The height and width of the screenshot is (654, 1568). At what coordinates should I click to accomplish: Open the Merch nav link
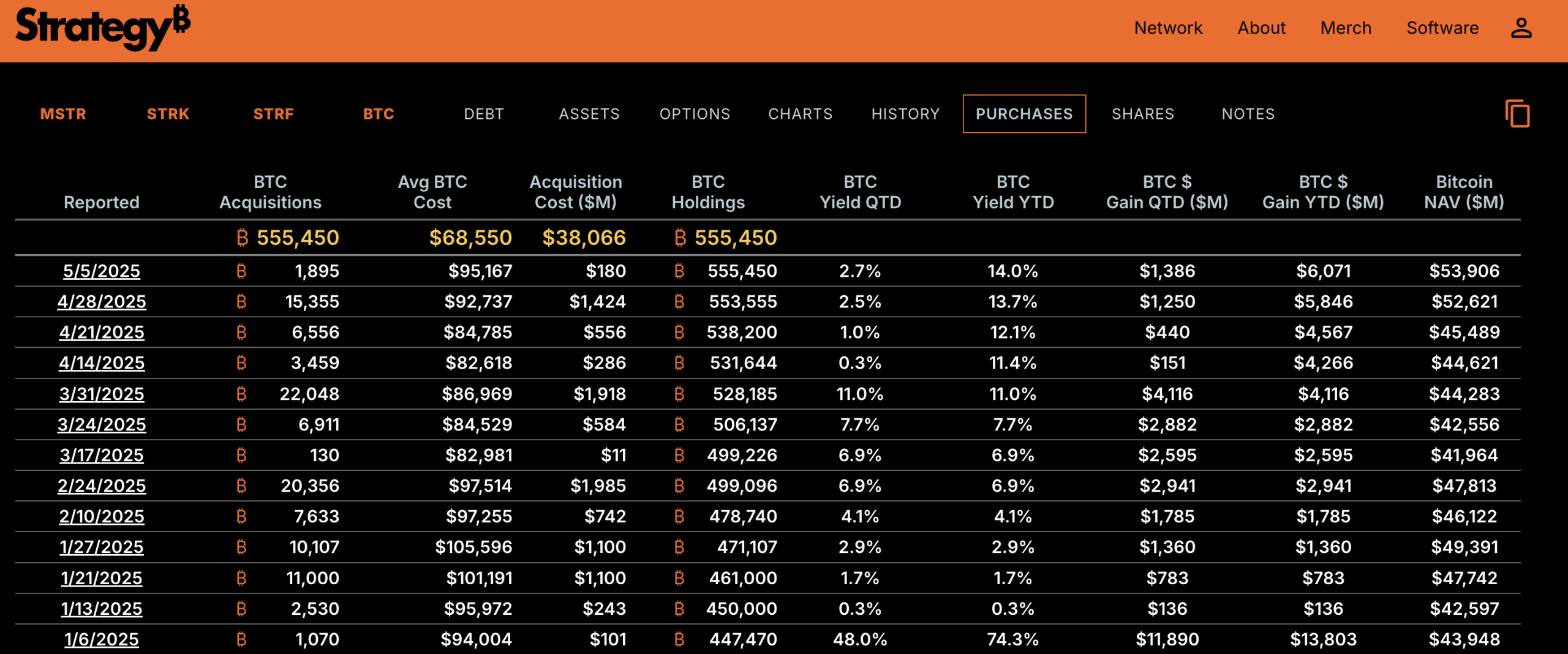click(x=1346, y=28)
